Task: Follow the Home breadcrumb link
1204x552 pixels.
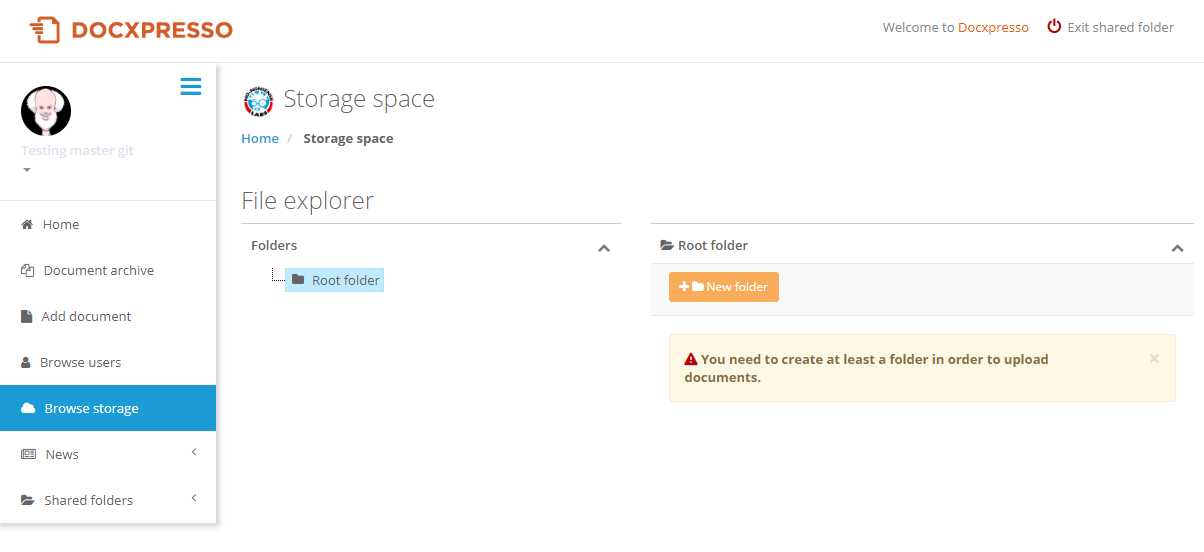Action: (260, 138)
